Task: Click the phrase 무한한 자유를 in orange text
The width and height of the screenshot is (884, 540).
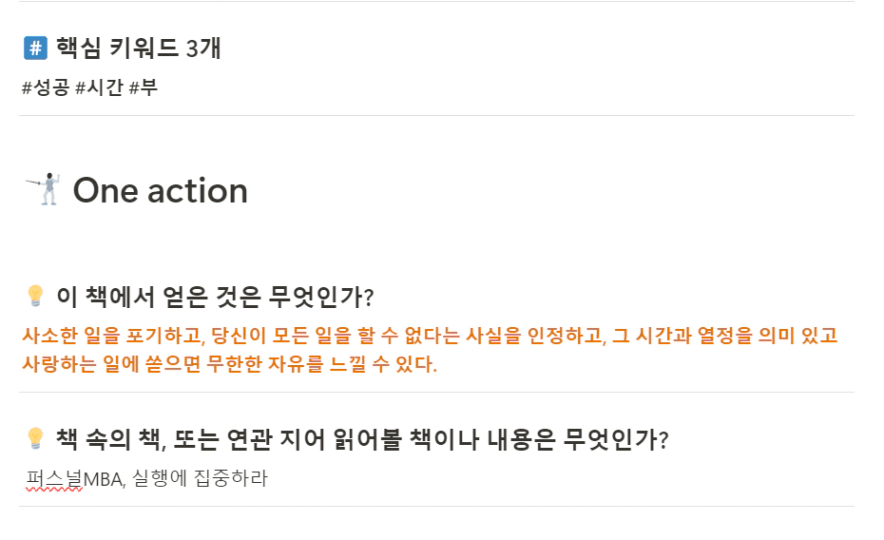Action: click(264, 364)
